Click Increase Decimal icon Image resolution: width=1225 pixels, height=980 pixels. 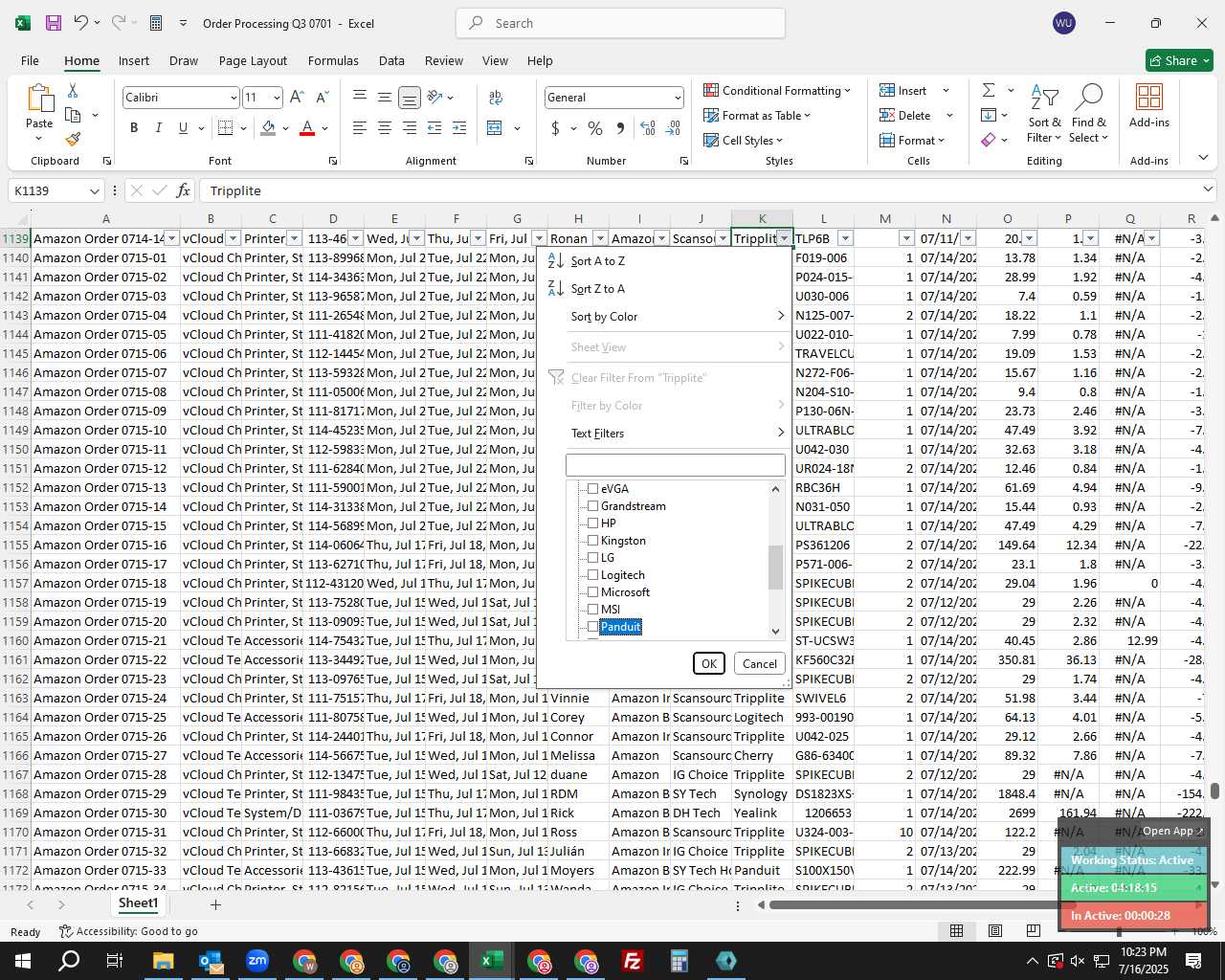click(648, 128)
